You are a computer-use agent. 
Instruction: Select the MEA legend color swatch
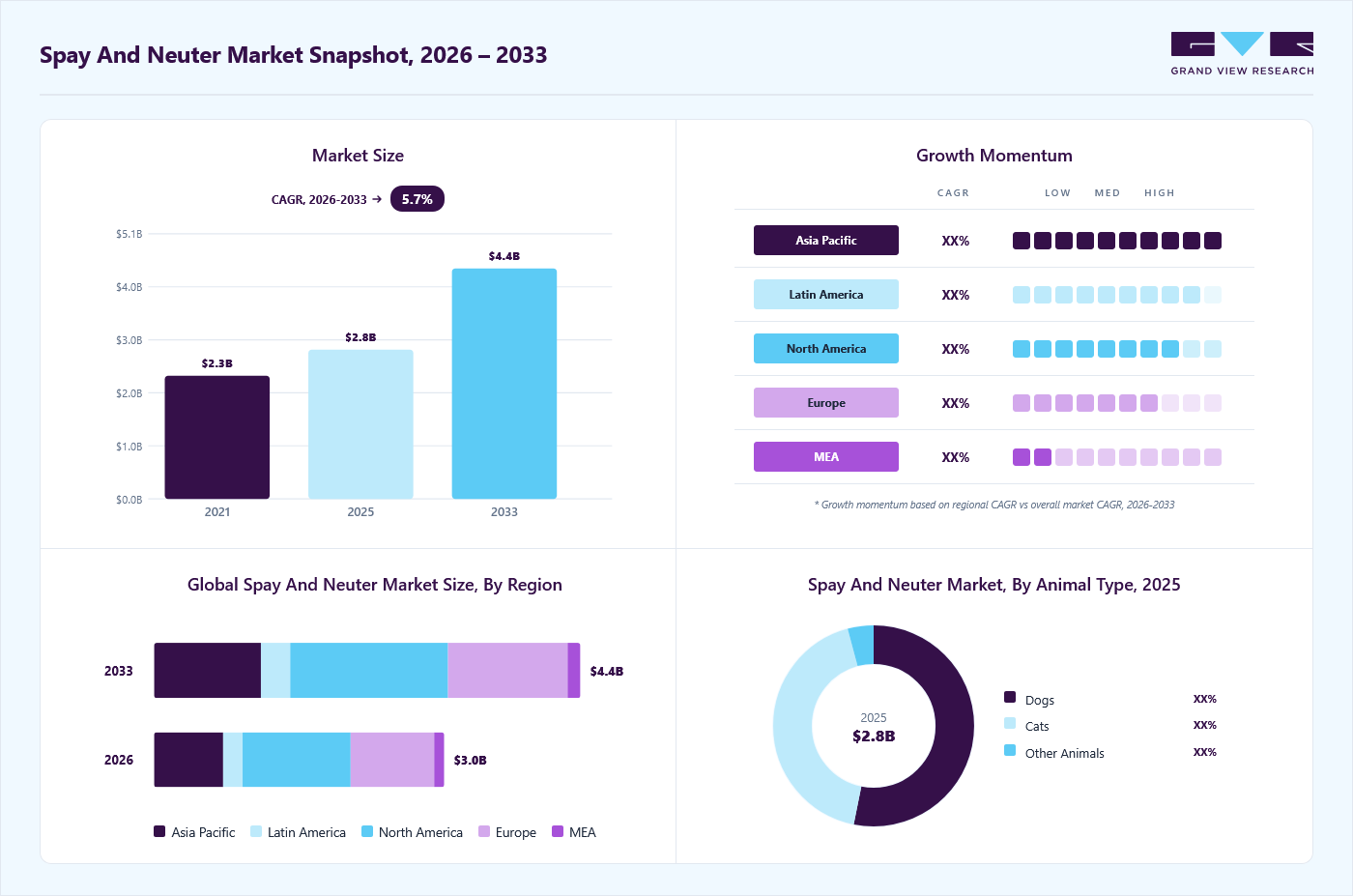[558, 831]
